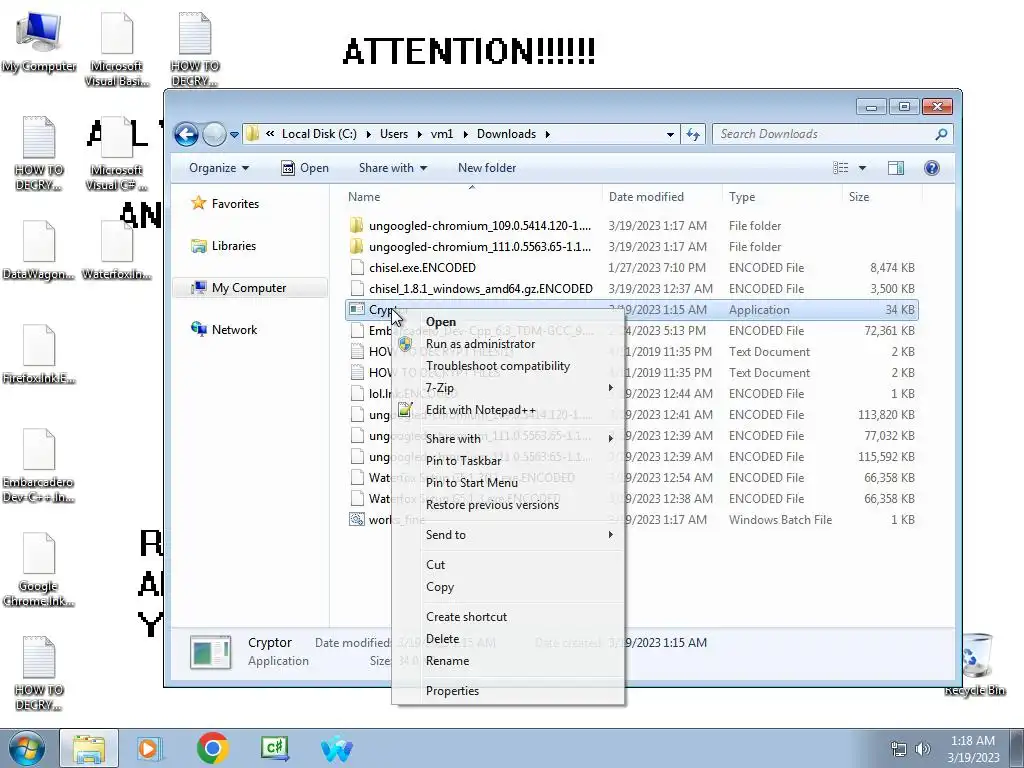Screen dimensions: 1024x768
Task: Choose Delete from context menu
Action: [508, 639]
